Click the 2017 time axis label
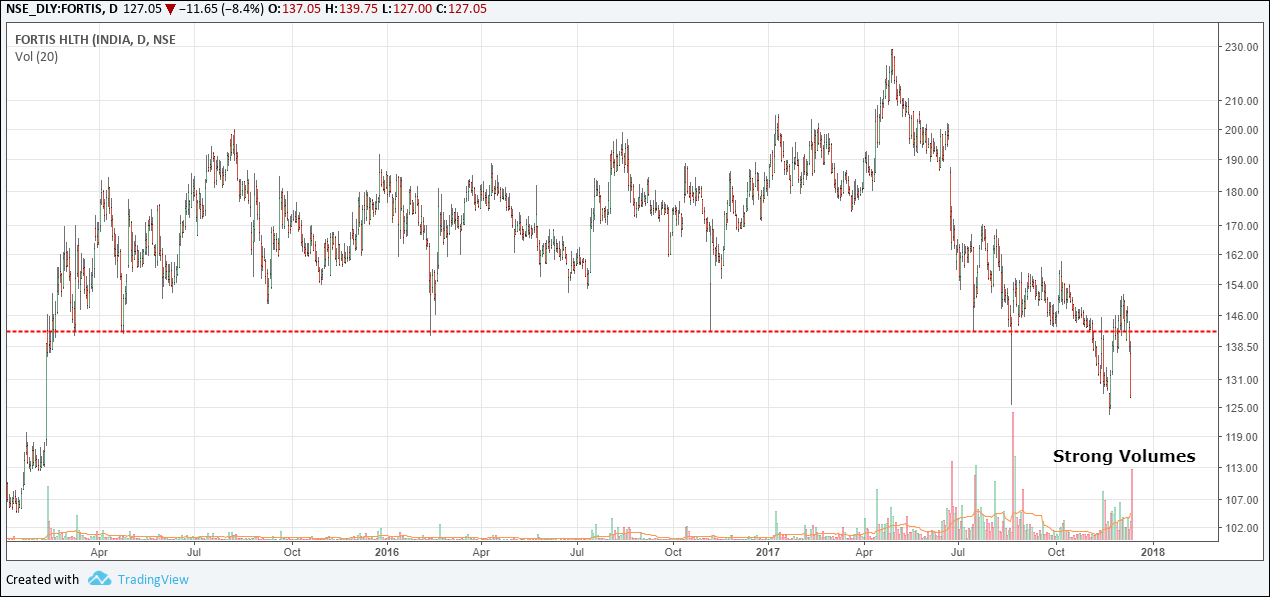Screen dimensions: 1270x597 point(767,551)
